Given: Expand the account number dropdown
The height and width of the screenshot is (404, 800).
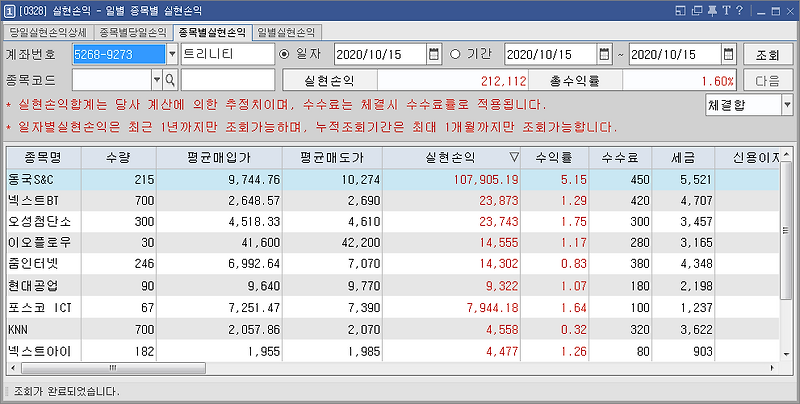Looking at the screenshot, I should [172, 54].
